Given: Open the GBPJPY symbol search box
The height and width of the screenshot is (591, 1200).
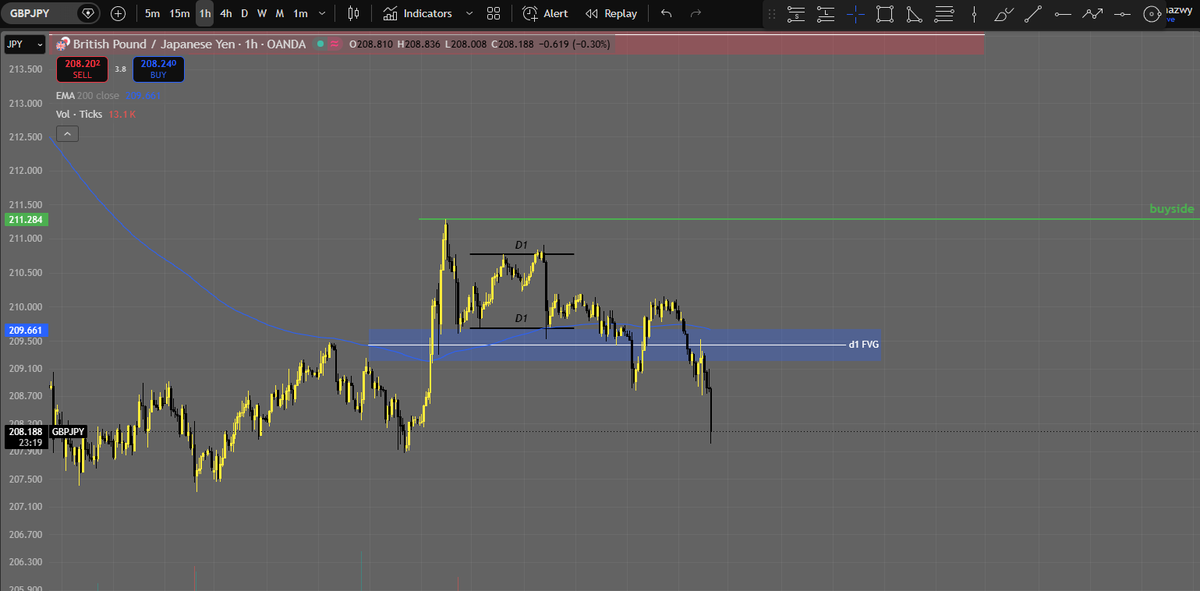Looking at the screenshot, I should 36,13.
